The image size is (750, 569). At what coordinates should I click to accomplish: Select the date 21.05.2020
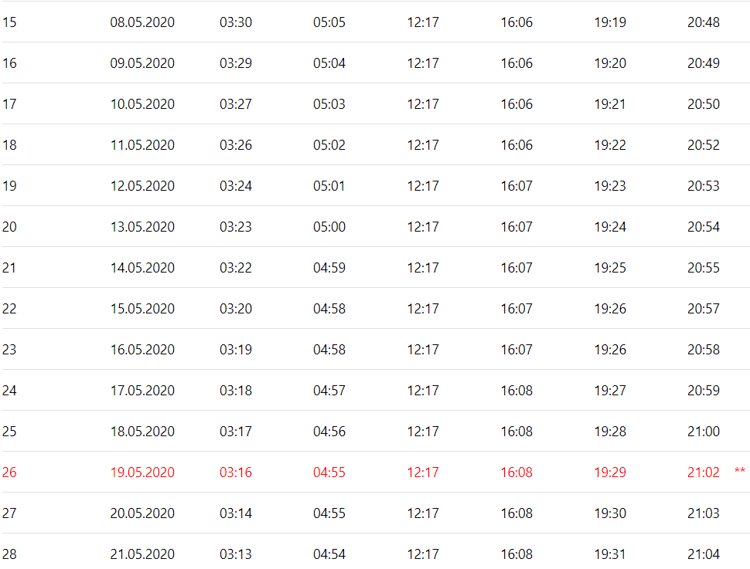(142, 554)
